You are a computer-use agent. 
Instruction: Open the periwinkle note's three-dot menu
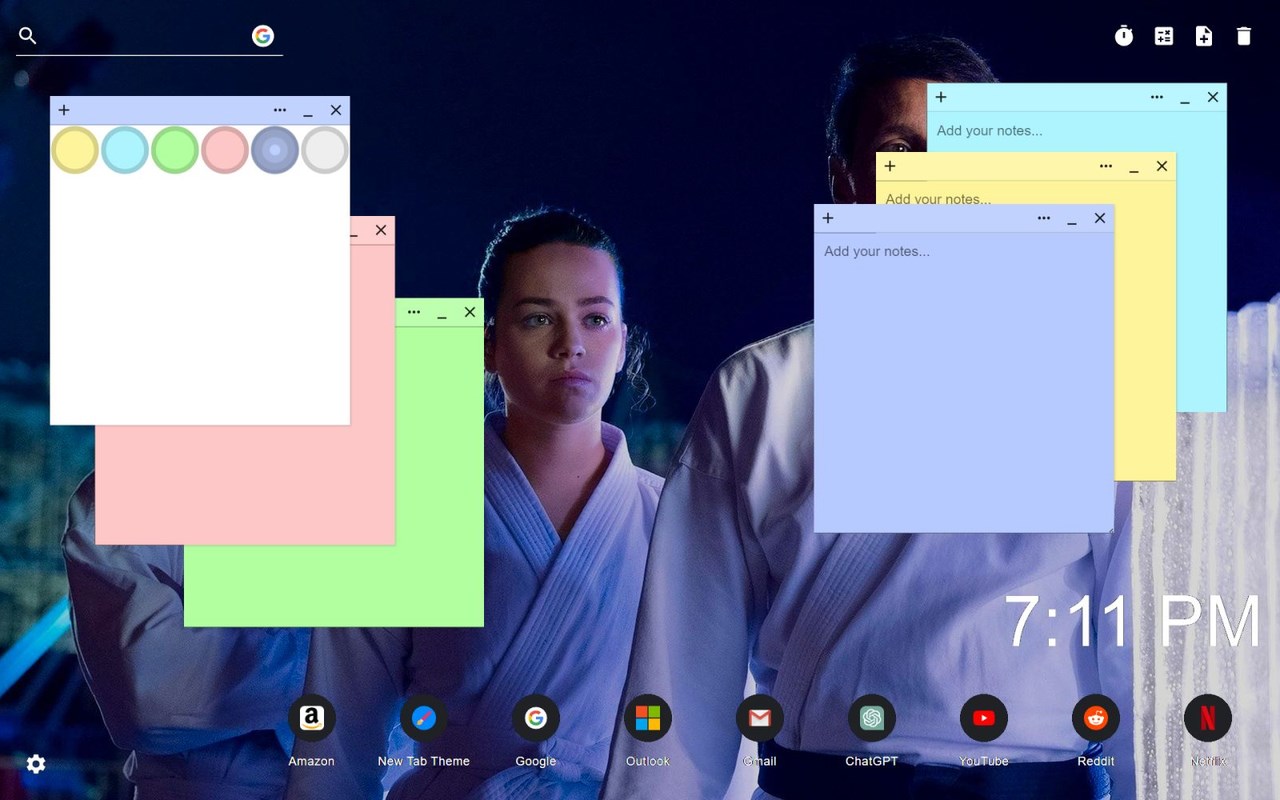pyautogui.click(x=1044, y=218)
